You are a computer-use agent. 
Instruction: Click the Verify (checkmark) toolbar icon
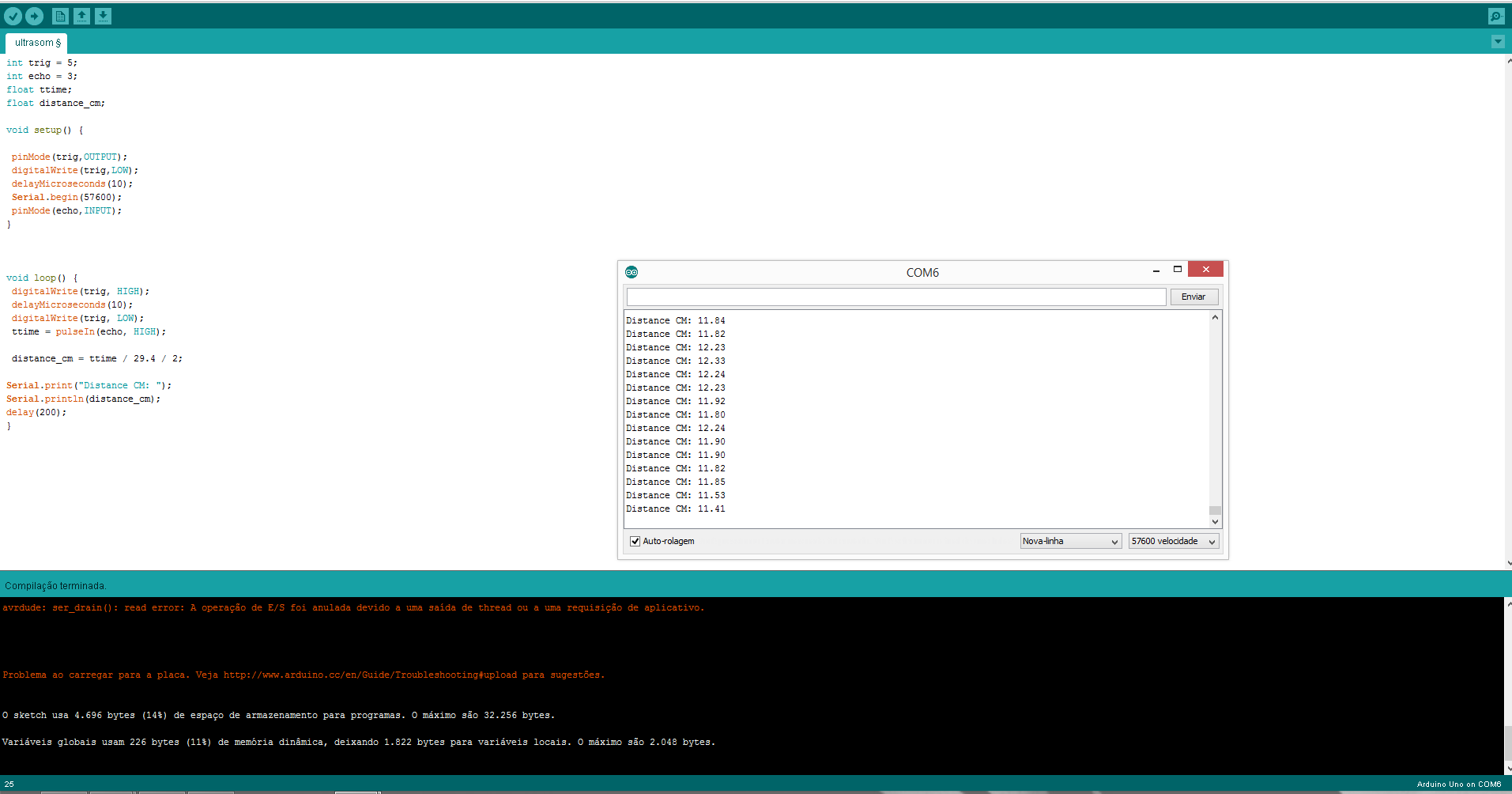(13, 16)
